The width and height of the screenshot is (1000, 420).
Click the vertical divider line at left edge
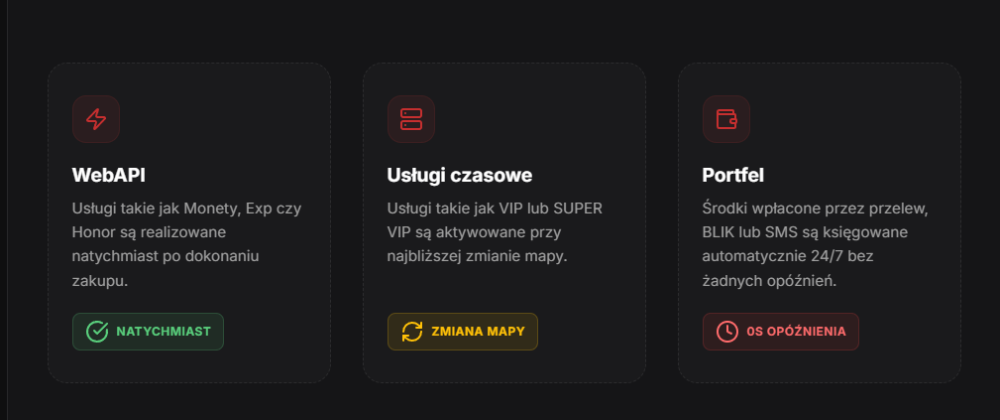[7, 210]
